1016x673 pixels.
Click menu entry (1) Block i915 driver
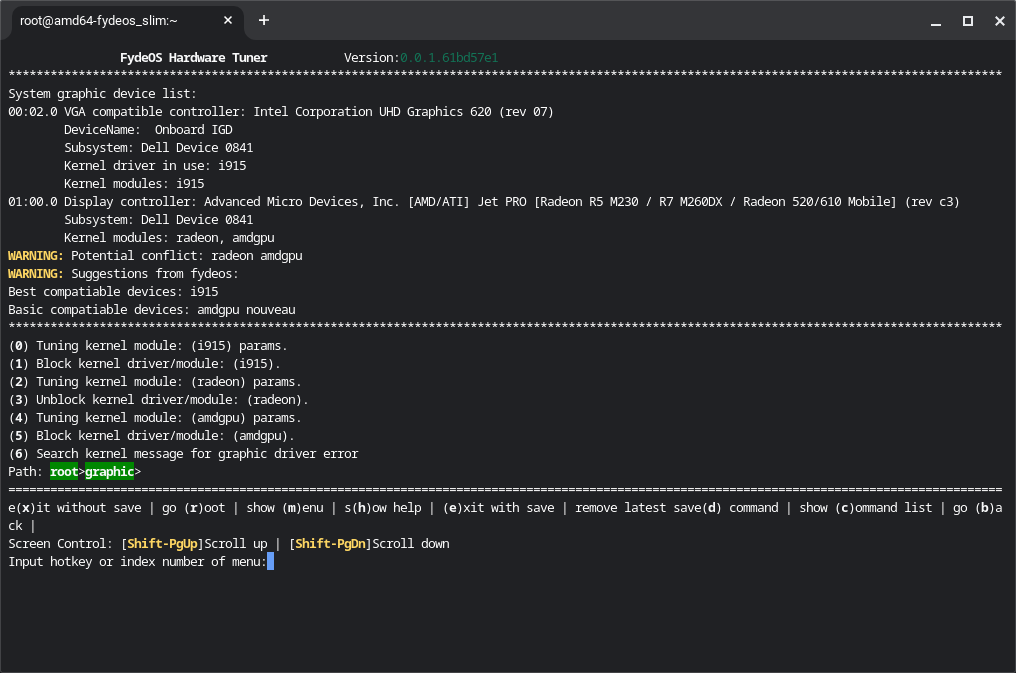[144, 364]
